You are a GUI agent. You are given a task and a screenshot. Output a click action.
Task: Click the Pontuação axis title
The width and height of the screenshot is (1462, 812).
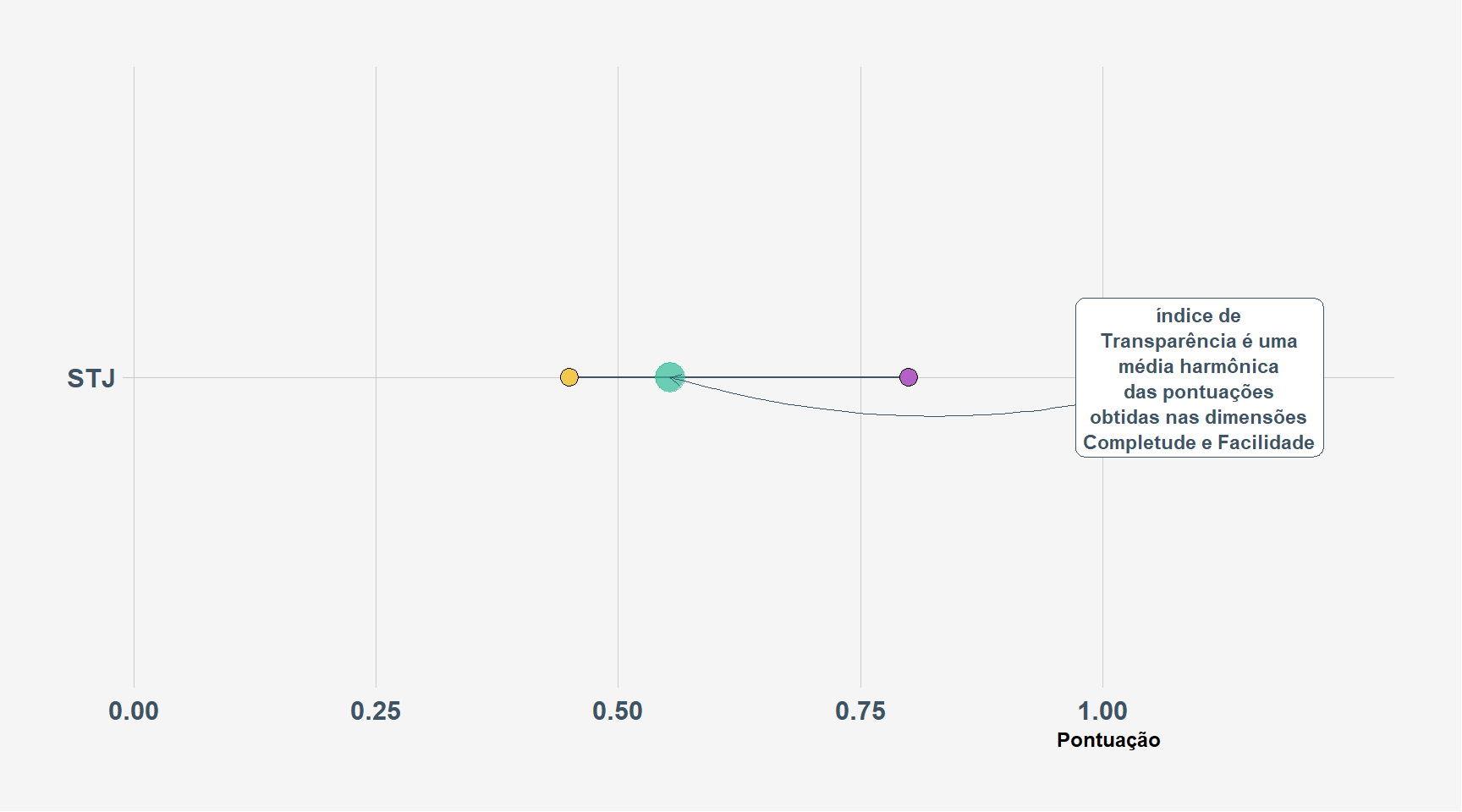pyautogui.click(x=1108, y=740)
